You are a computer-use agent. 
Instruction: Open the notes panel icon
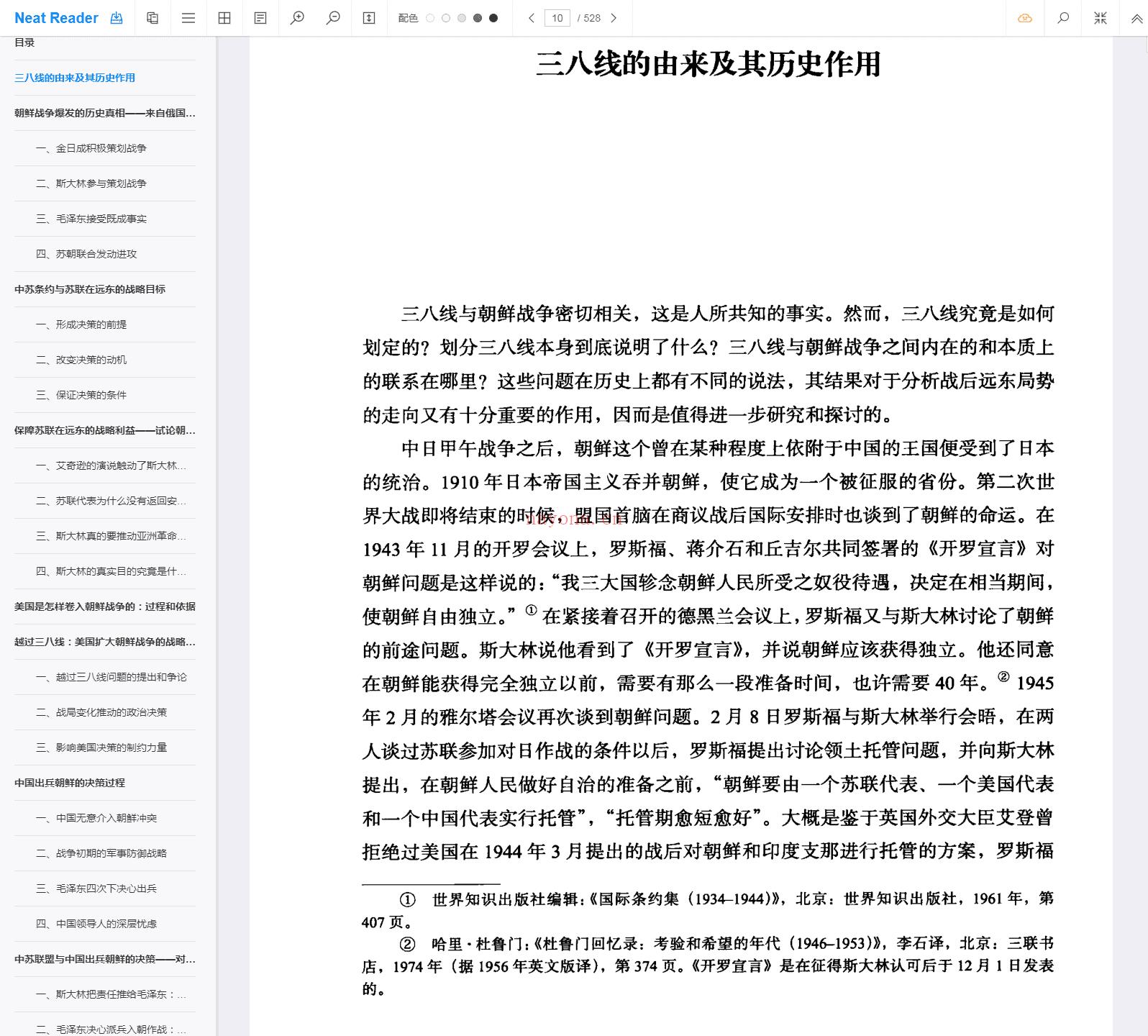point(260,18)
